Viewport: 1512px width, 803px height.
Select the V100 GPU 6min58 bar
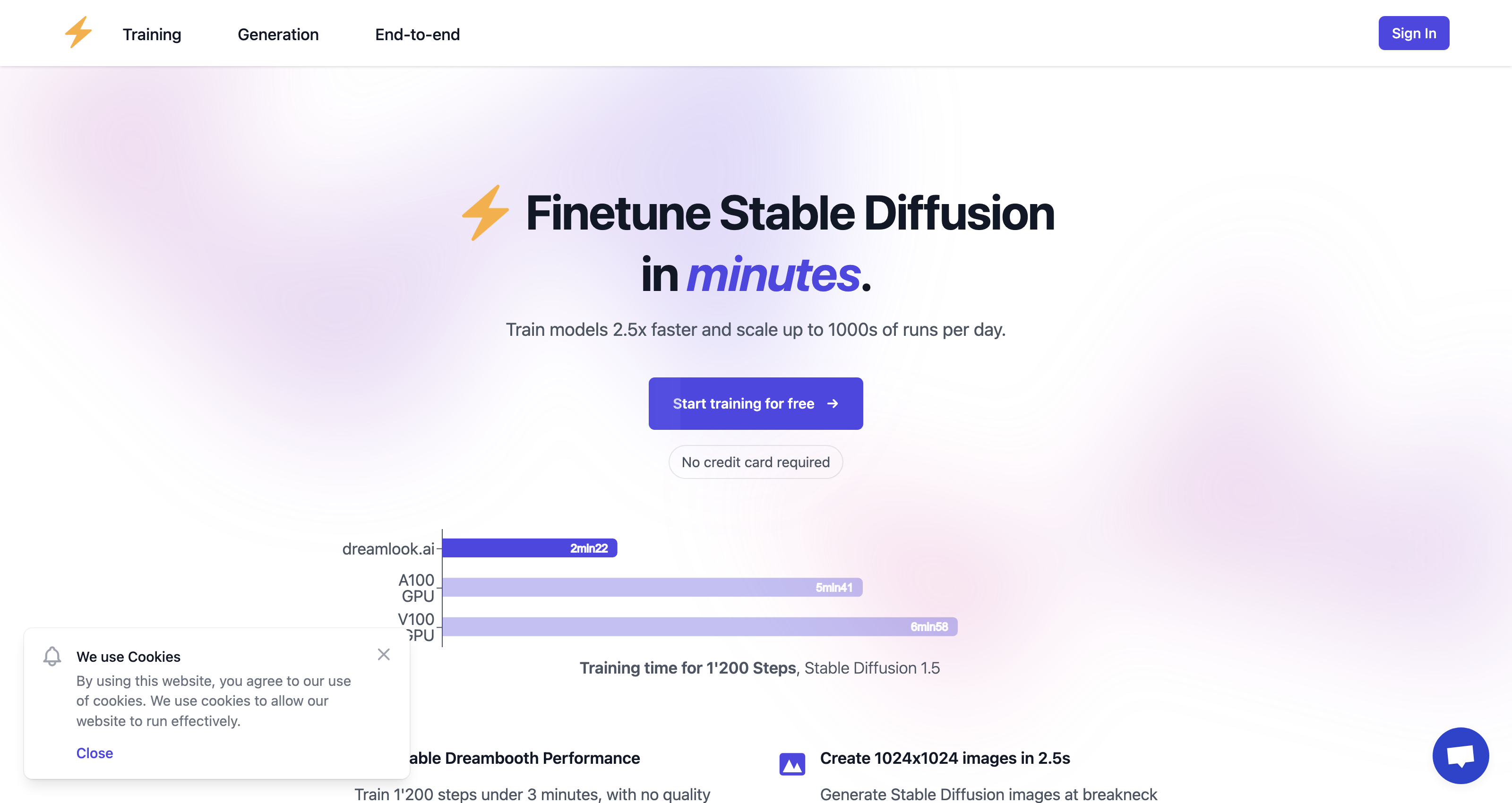coord(700,626)
